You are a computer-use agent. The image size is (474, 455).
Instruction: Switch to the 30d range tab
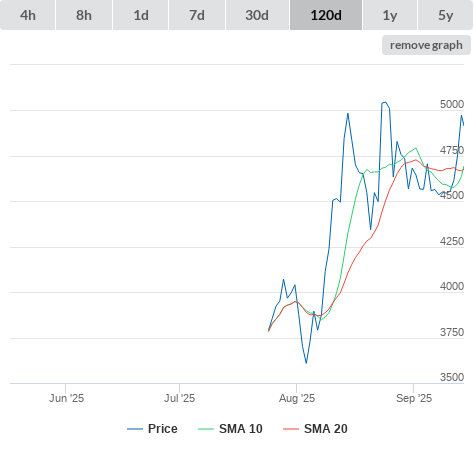click(257, 15)
